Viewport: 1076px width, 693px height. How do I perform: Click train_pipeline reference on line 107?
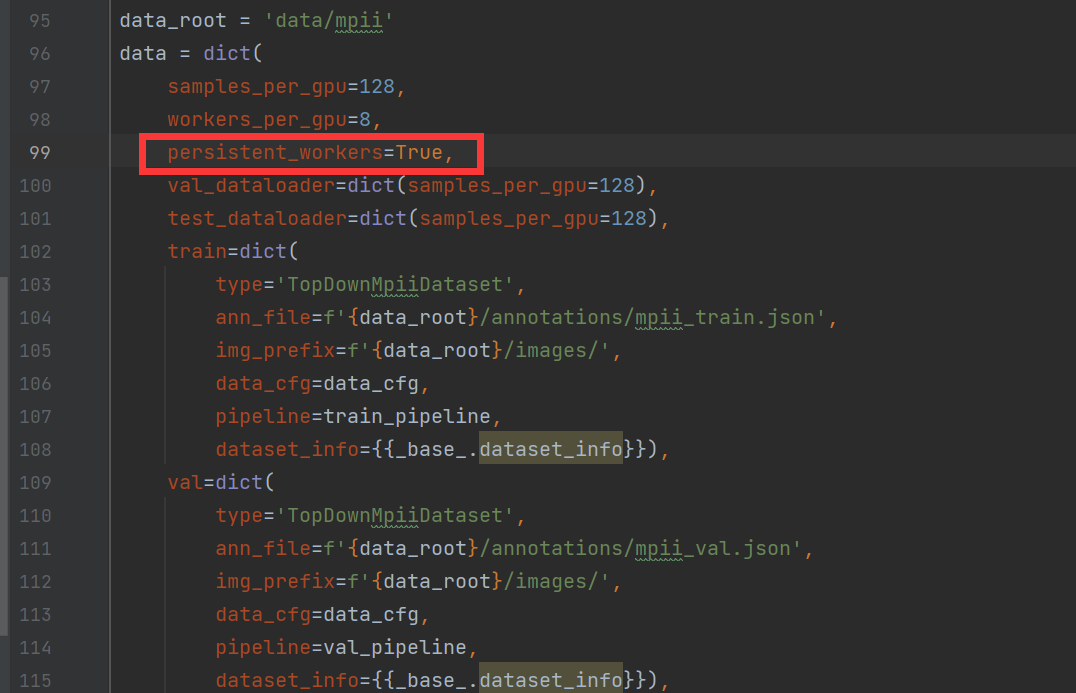(x=407, y=416)
